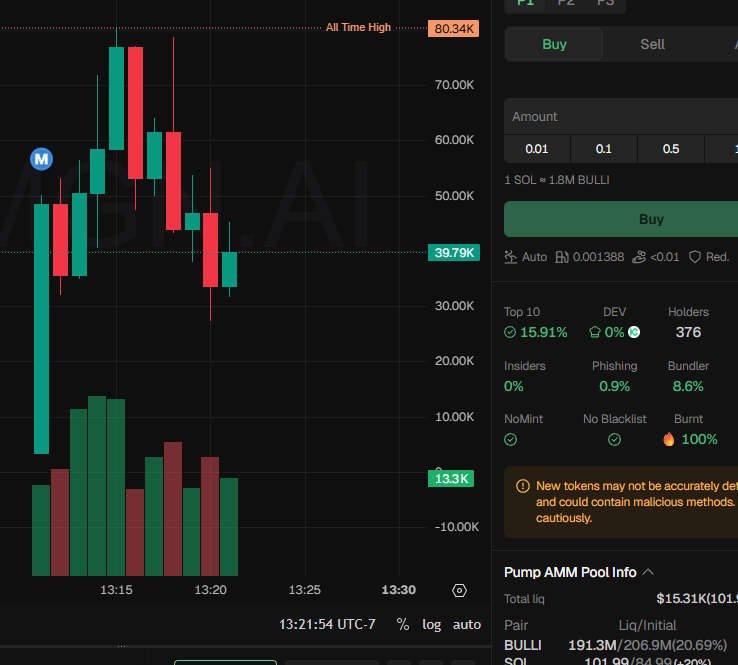Click the Insiders value 0%
This screenshot has width=738, height=665.
point(513,386)
